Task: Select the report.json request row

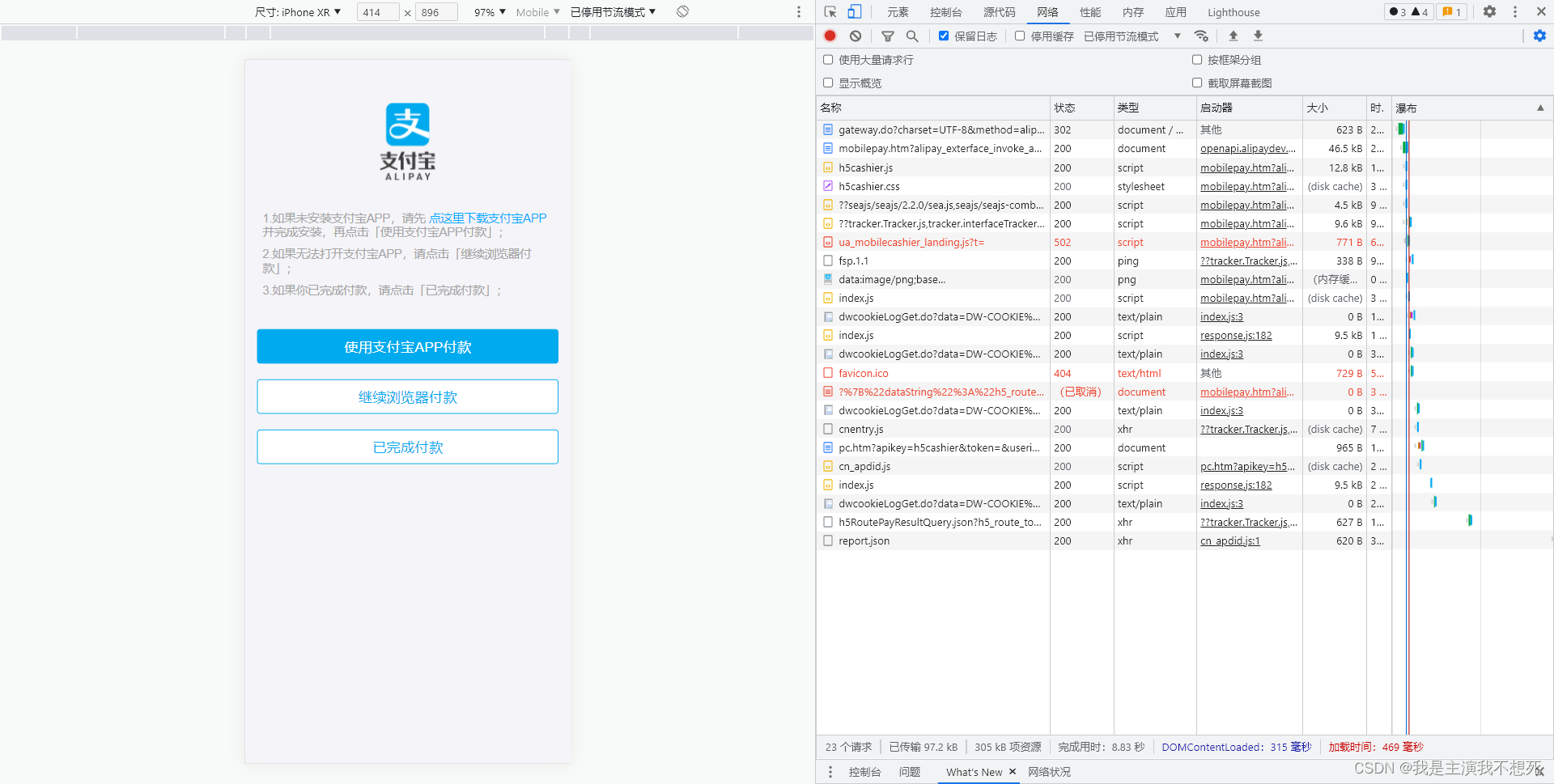Action: pos(1184,541)
